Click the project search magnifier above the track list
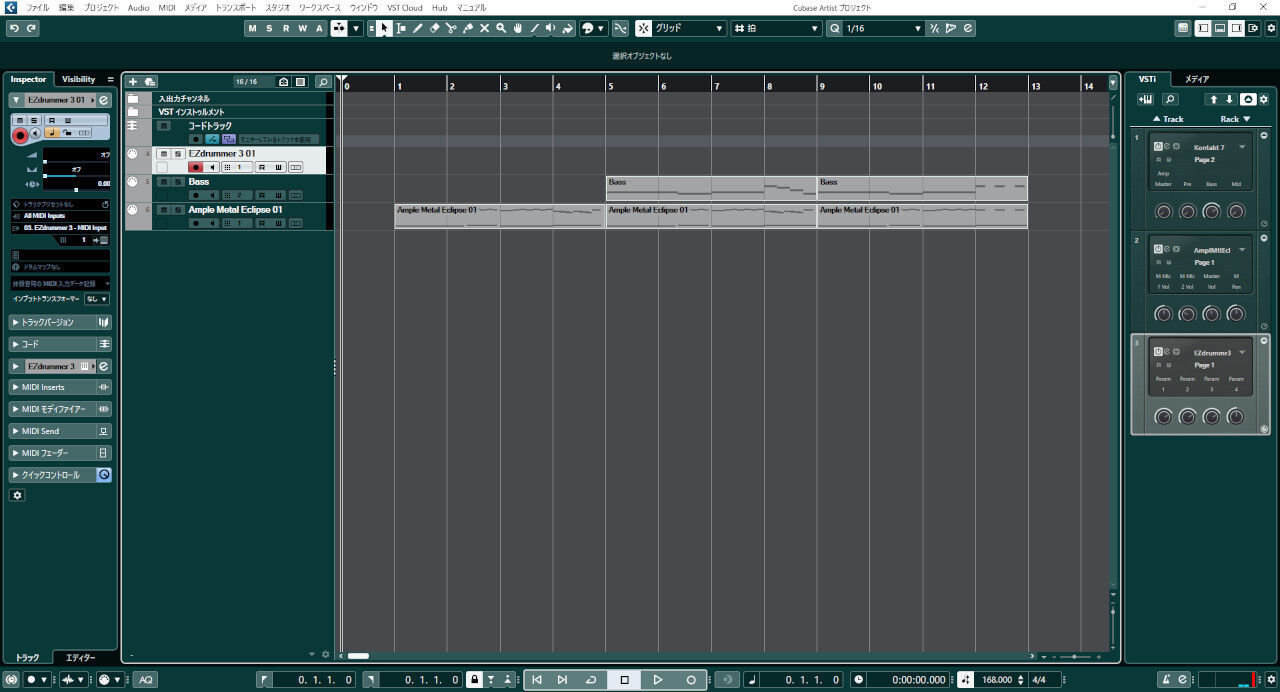The image size is (1280, 692). tap(322, 81)
